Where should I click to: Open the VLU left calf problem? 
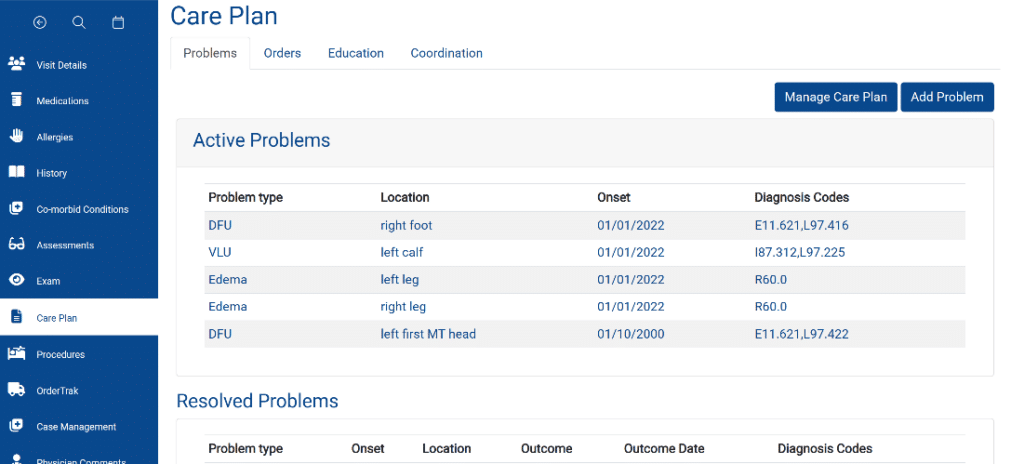coord(584,252)
